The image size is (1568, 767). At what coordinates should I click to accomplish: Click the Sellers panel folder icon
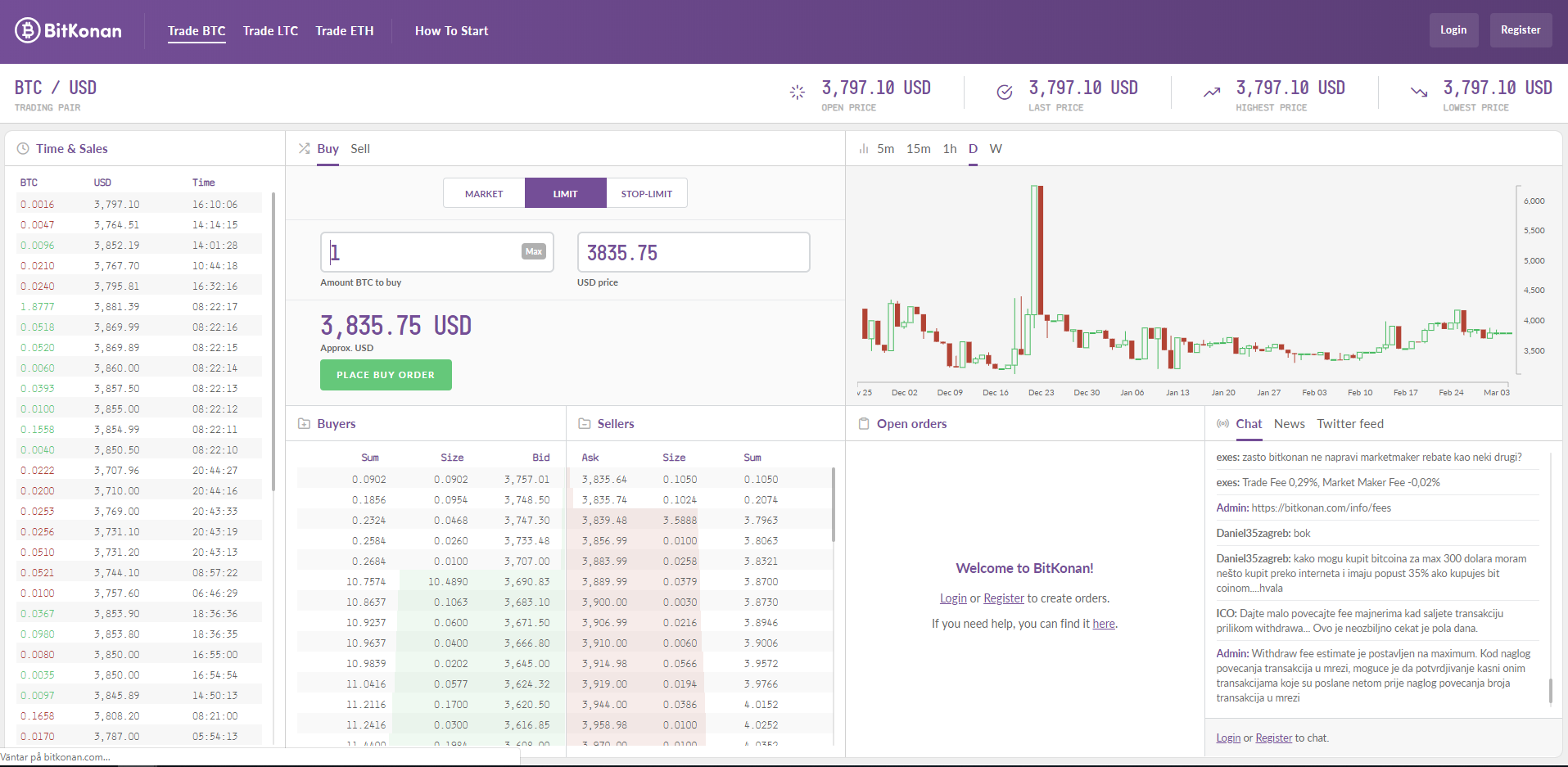coord(585,424)
